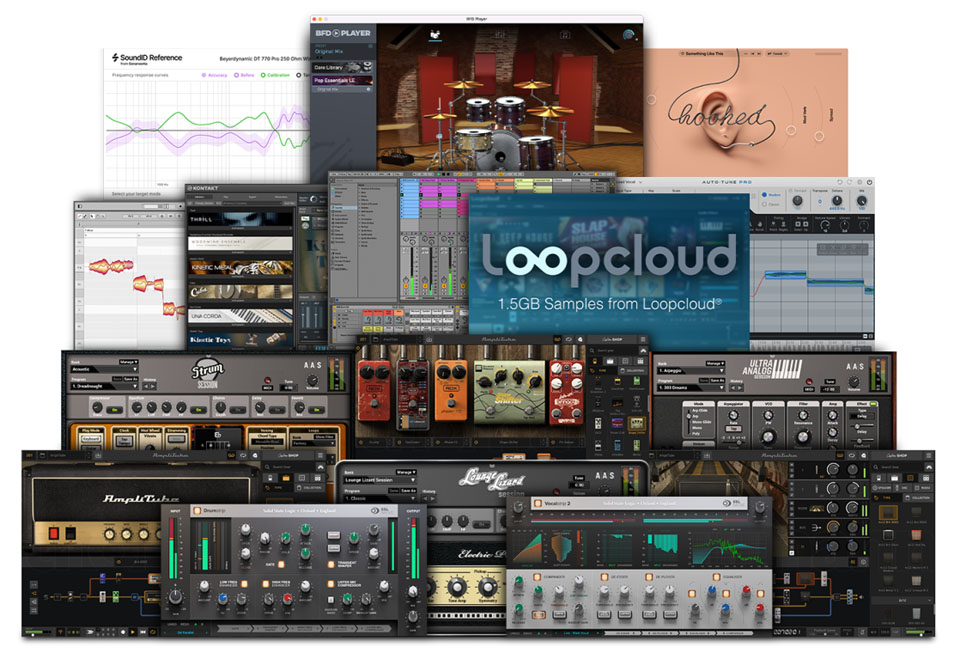Image resolution: width=960 pixels, height=653 pixels.
Task: Toggle the Transient Shaper switch in Drumstrip
Action: (331, 564)
